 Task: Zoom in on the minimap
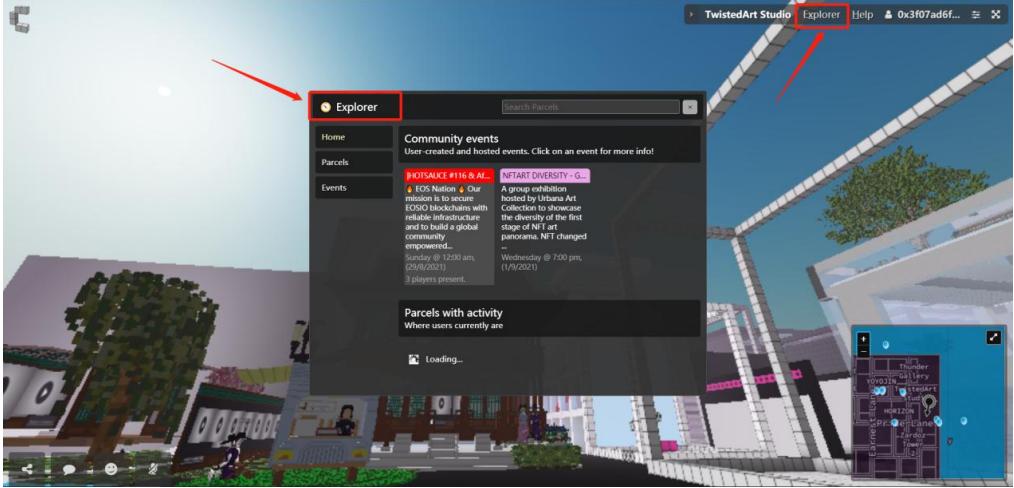tap(864, 338)
